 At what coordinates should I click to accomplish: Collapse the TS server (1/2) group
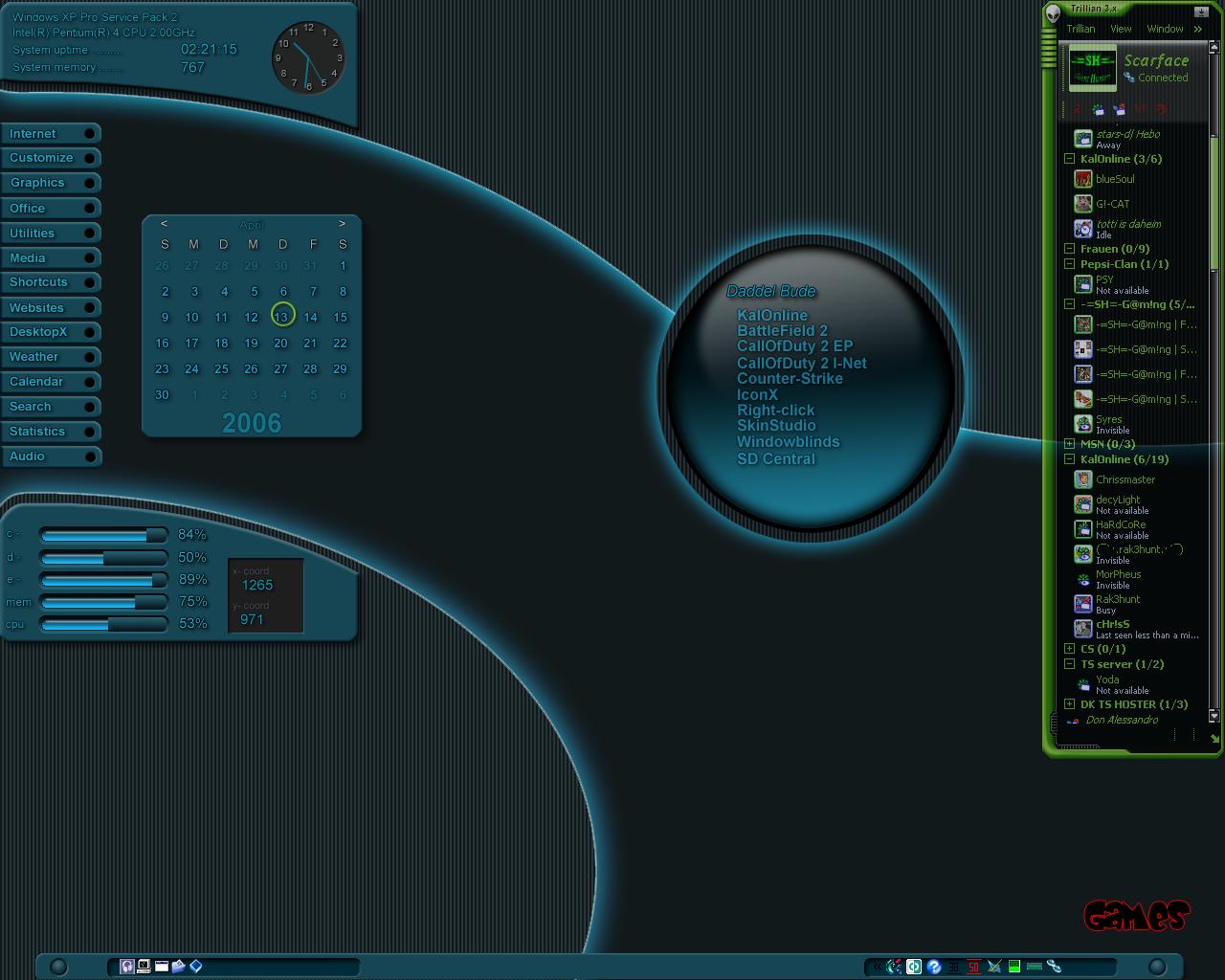1069,664
